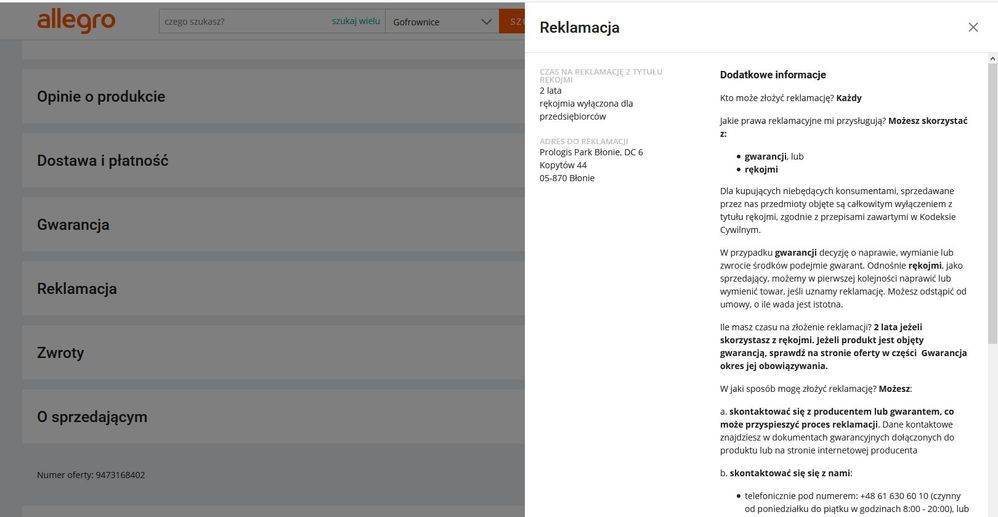Image resolution: width=998 pixels, height=517 pixels.
Task: Click the '2 lata' complaint period text
Action: coord(550,91)
